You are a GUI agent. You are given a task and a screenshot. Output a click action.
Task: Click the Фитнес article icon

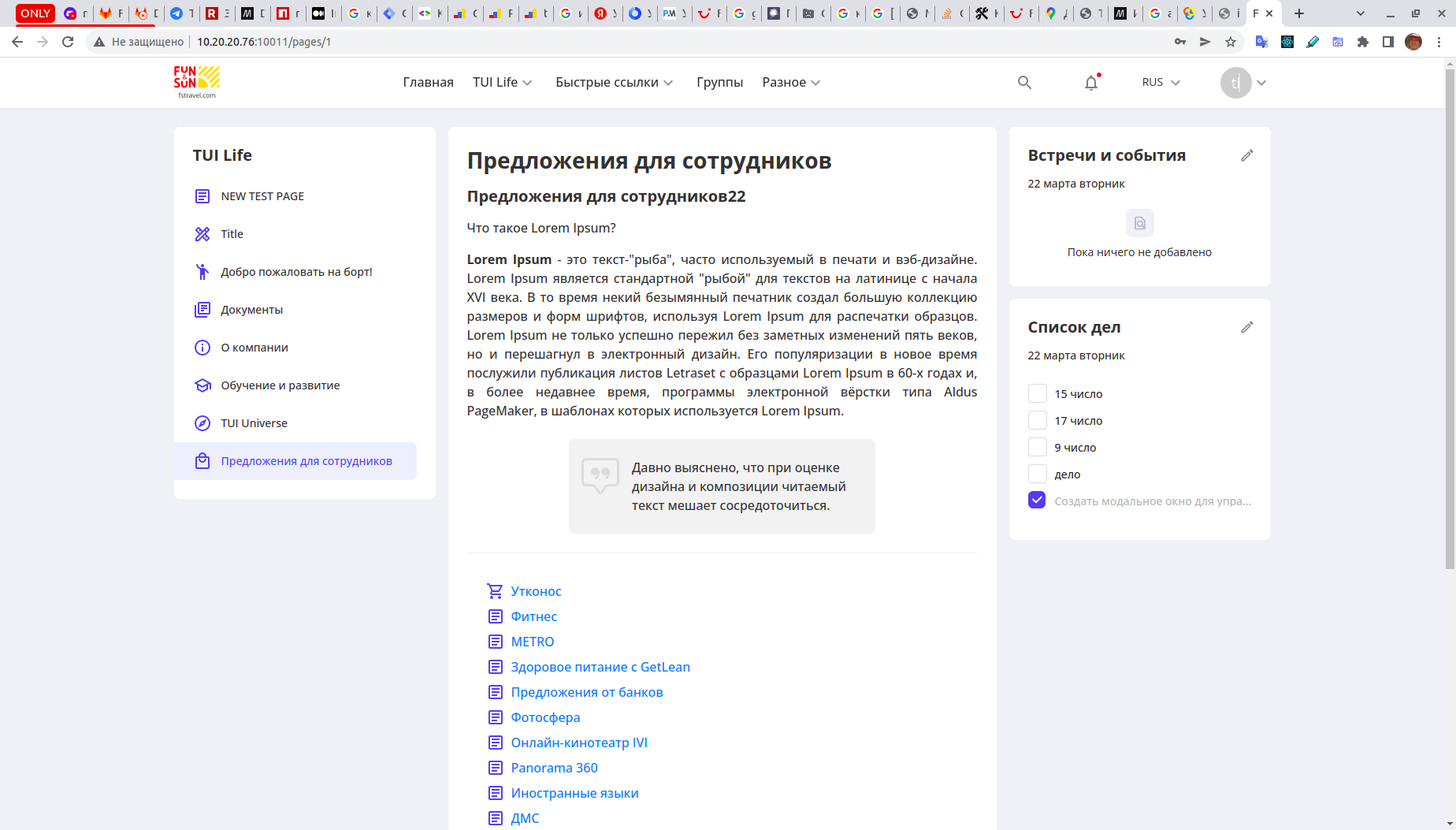click(495, 616)
